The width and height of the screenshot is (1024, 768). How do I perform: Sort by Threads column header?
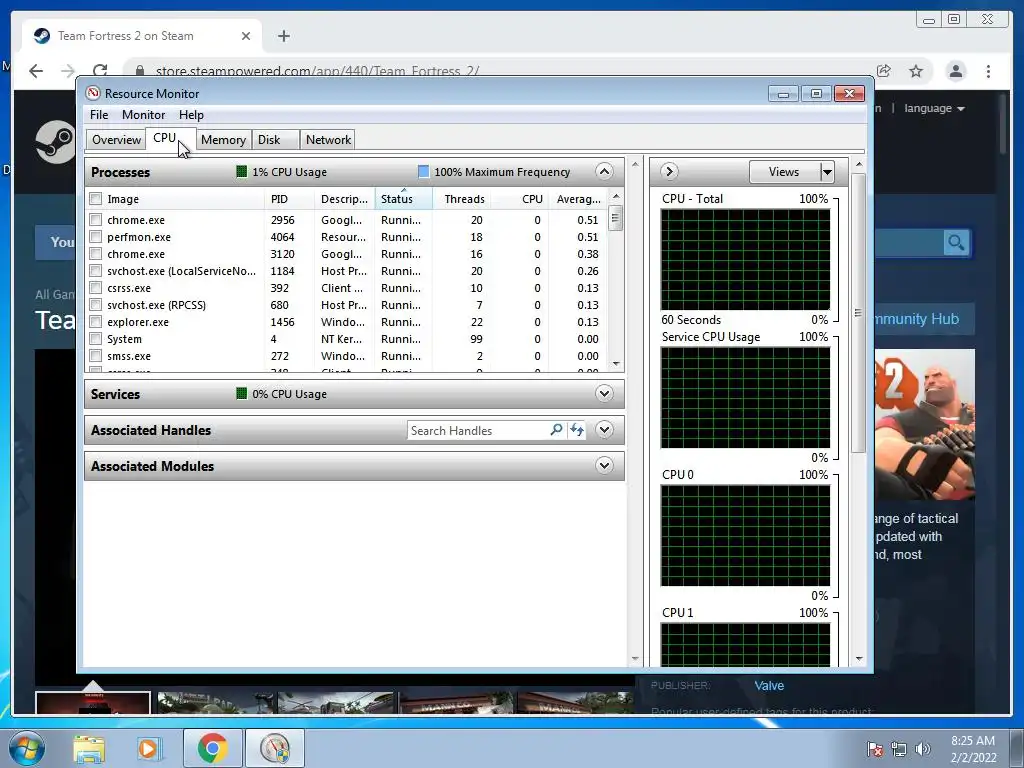461,199
